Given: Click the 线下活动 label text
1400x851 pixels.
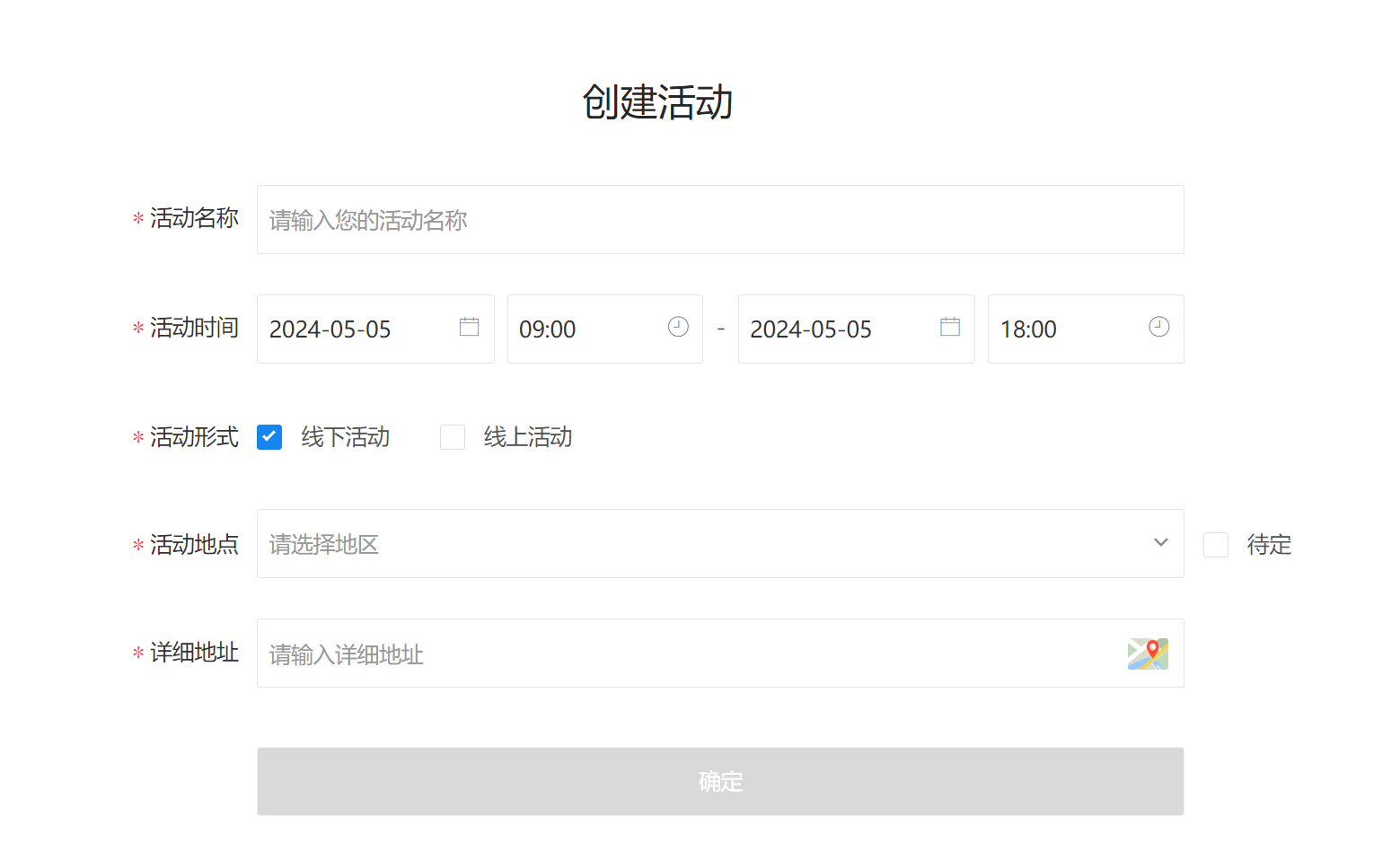Looking at the screenshot, I should point(346,437).
